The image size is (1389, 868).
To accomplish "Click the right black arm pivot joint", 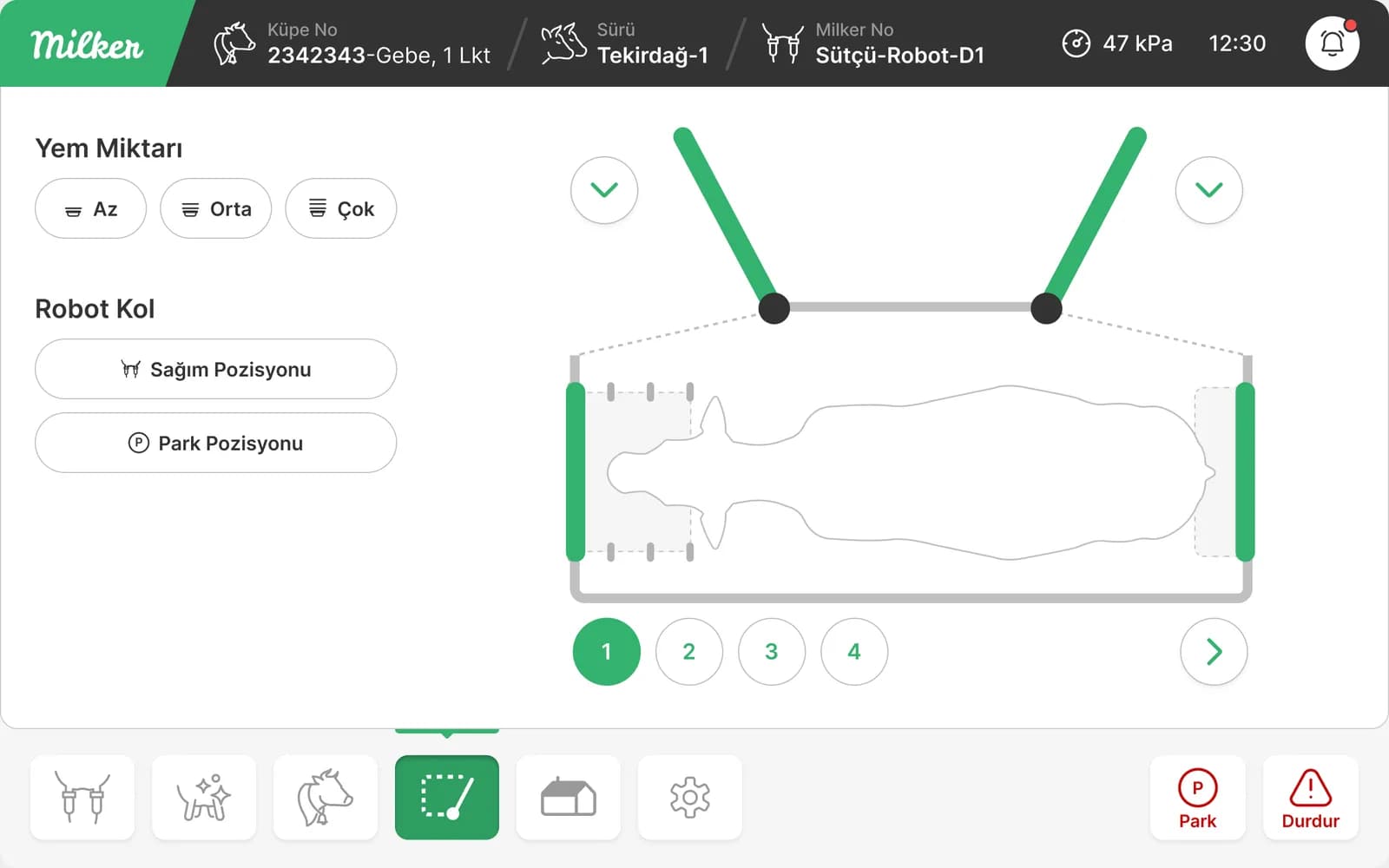I will point(1046,308).
